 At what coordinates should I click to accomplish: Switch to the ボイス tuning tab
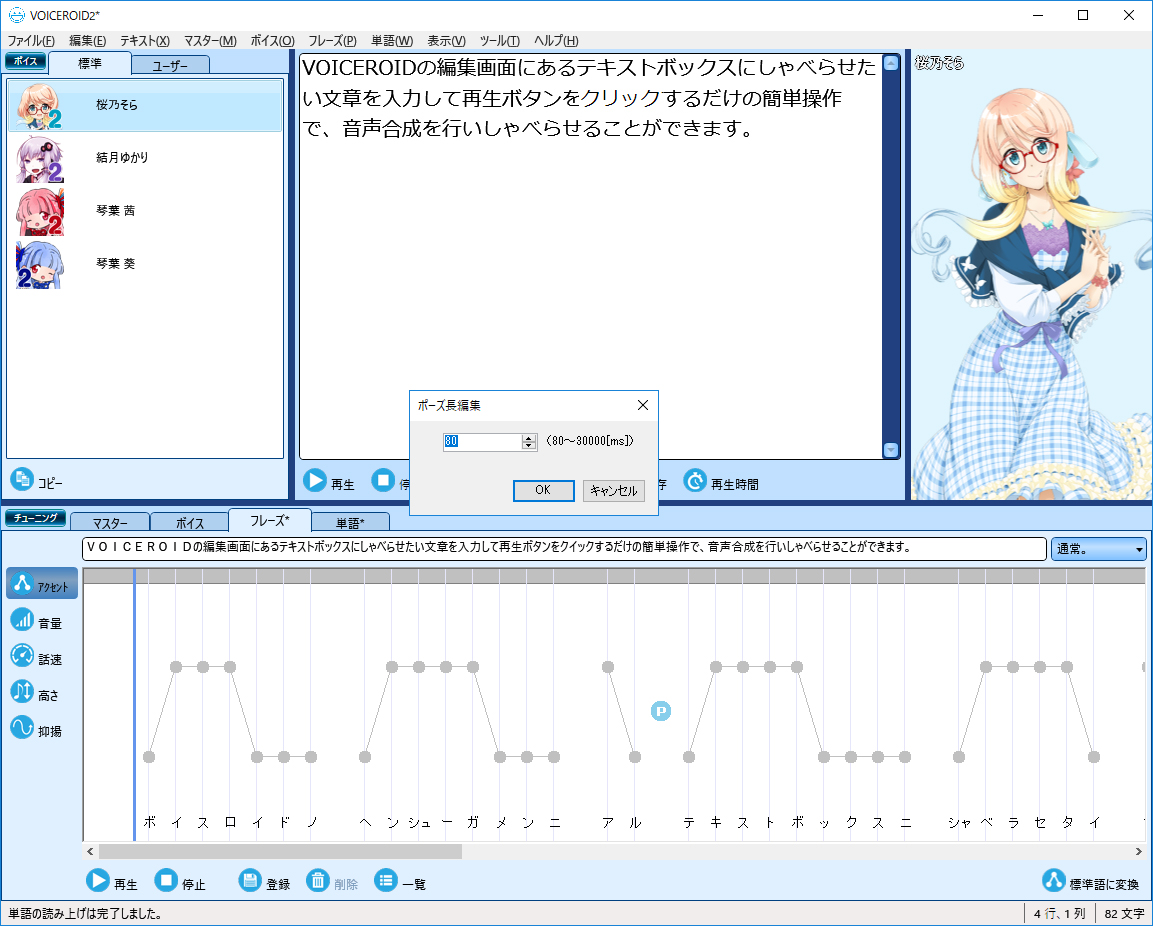190,522
